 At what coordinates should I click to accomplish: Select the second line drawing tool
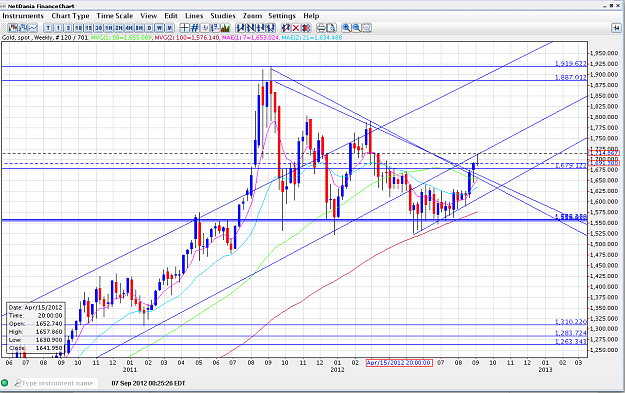[x=250, y=28]
